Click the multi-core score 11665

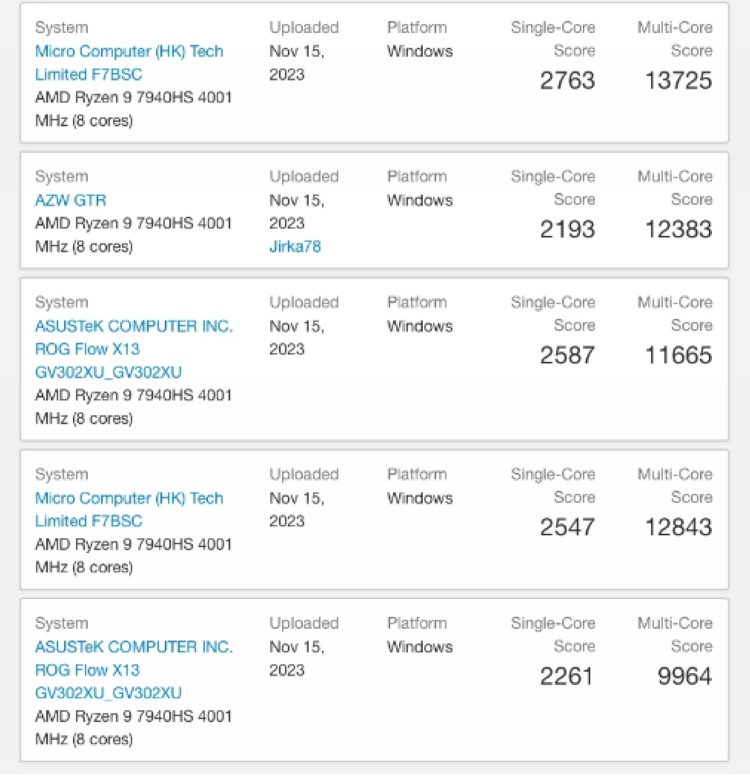point(678,356)
